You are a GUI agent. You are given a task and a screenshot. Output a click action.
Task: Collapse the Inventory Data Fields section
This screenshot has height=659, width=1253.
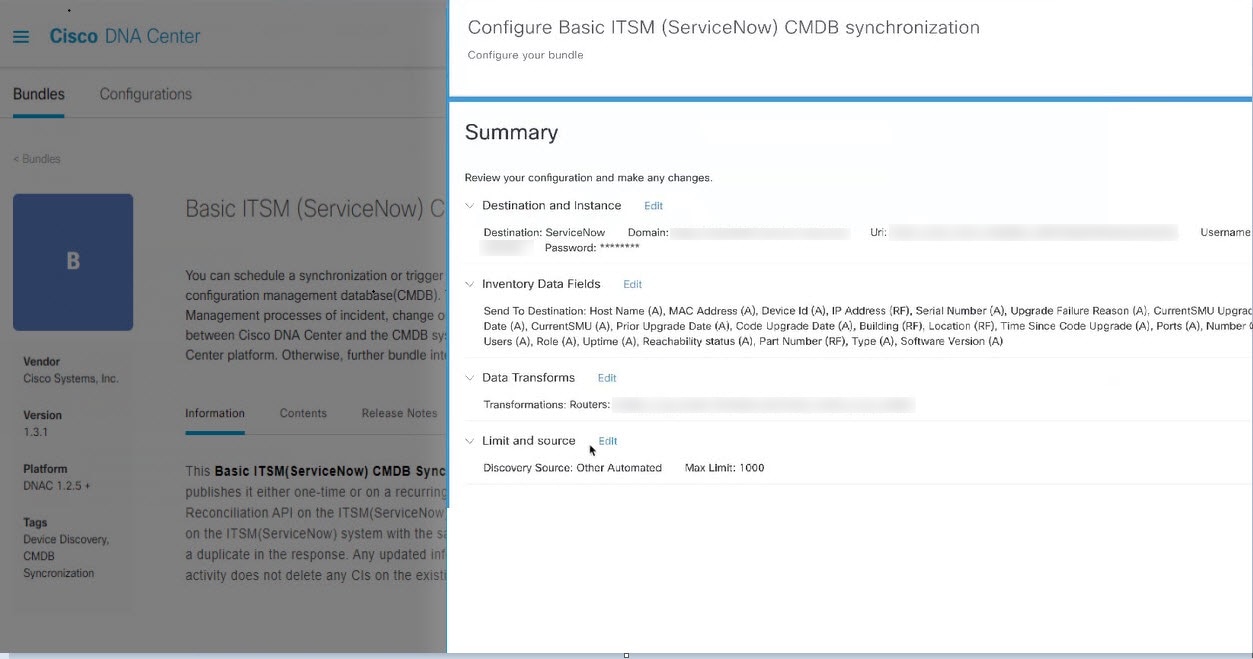pyautogui.click(x=470, y=284)
